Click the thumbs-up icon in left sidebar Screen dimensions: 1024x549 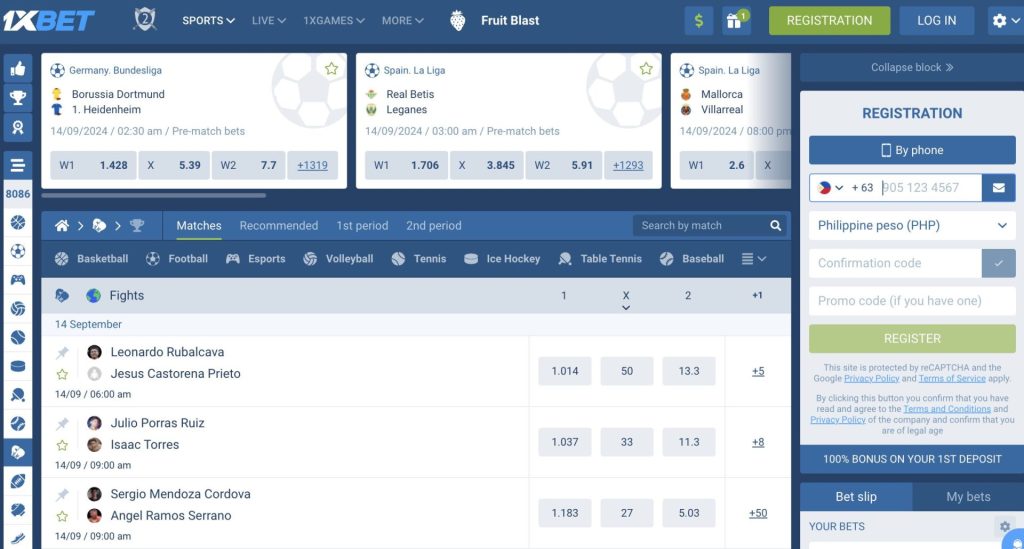(17, 69)
